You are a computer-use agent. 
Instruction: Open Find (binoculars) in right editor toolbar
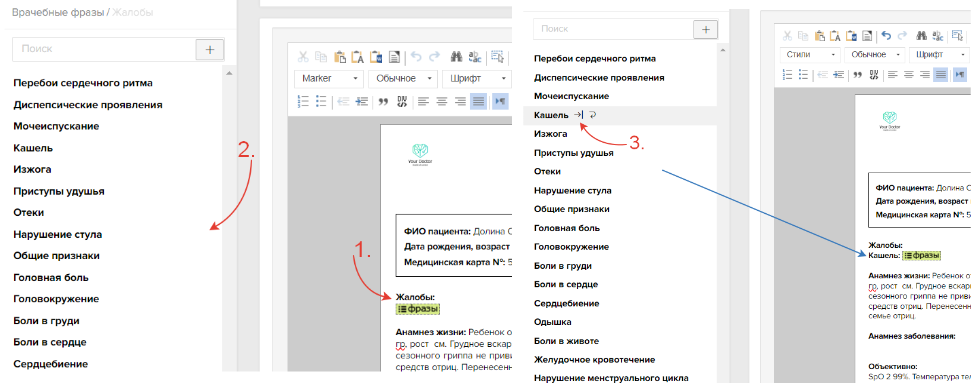[923, 36]
